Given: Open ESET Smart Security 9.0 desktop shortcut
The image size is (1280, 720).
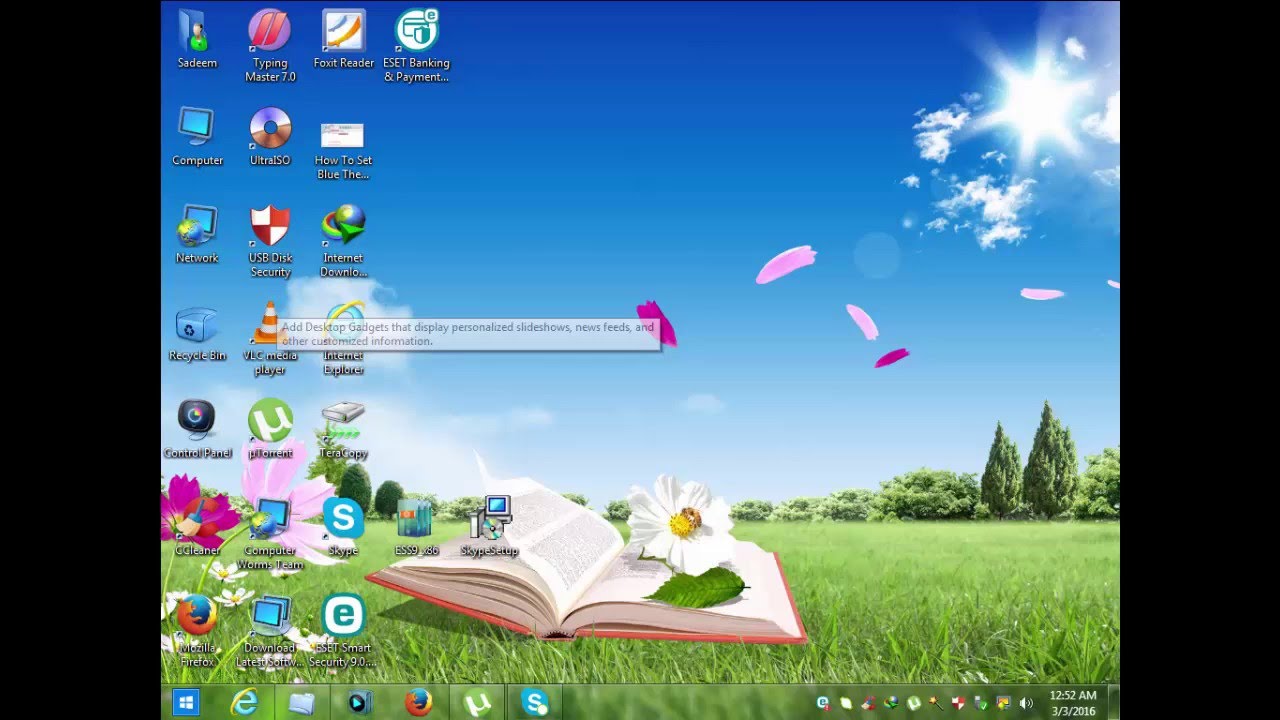Looking at the screenshot, I should click(x=343, y=631).
